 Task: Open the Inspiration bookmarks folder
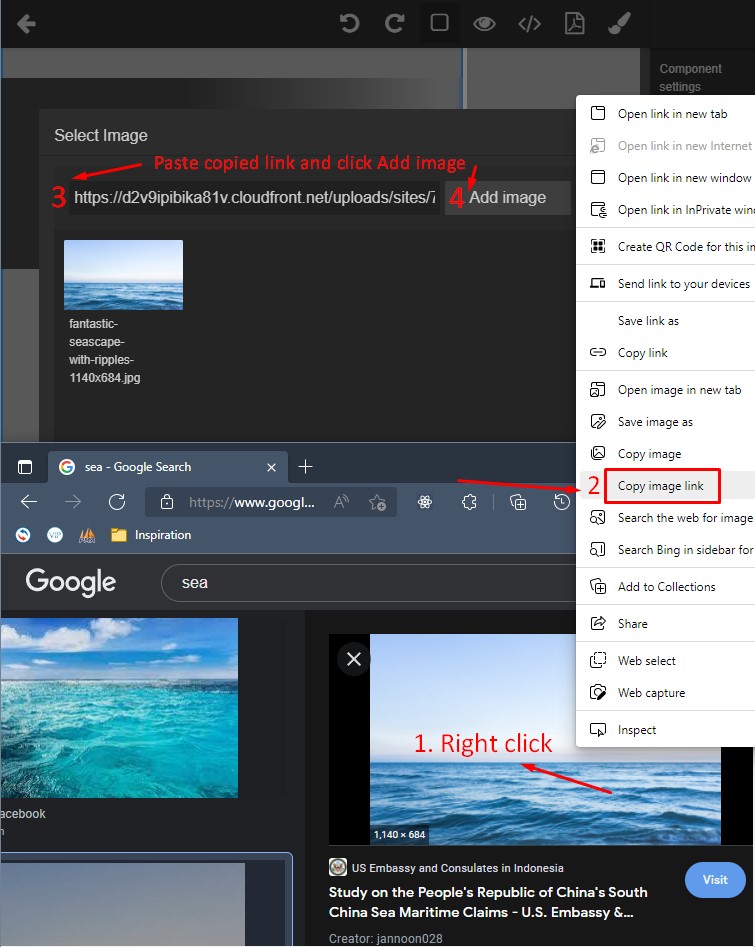tap(151, 535)
